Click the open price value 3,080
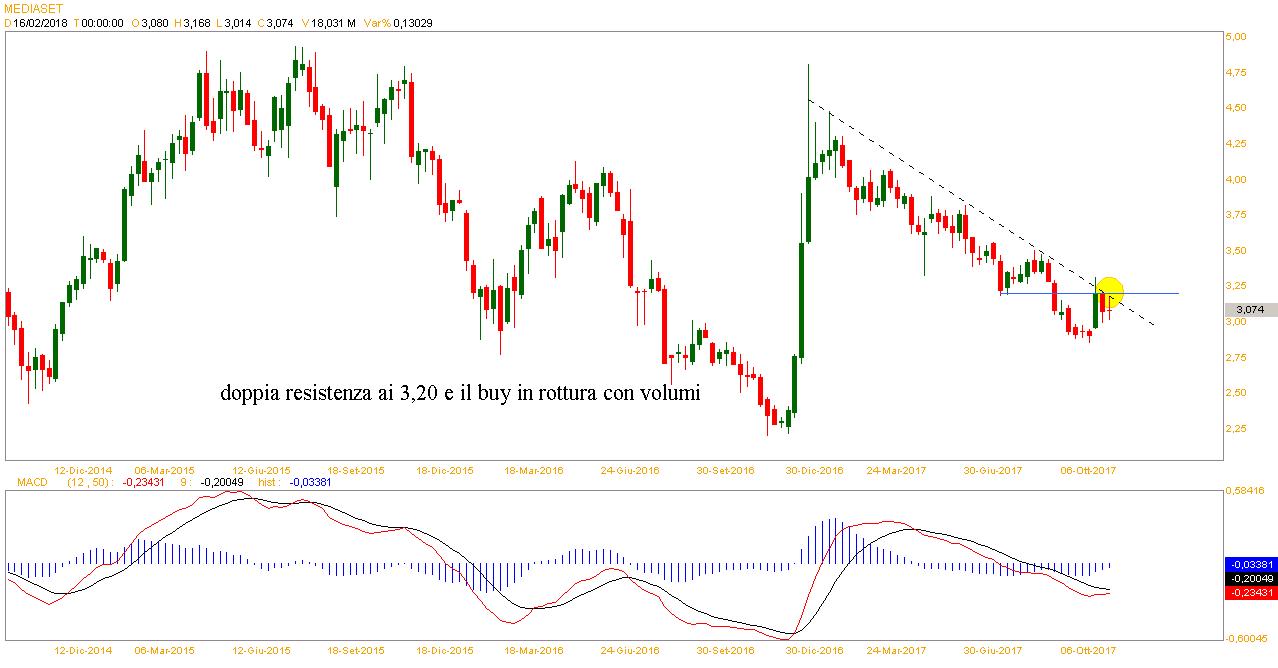The image size is (1278, 668). point(154,22)
